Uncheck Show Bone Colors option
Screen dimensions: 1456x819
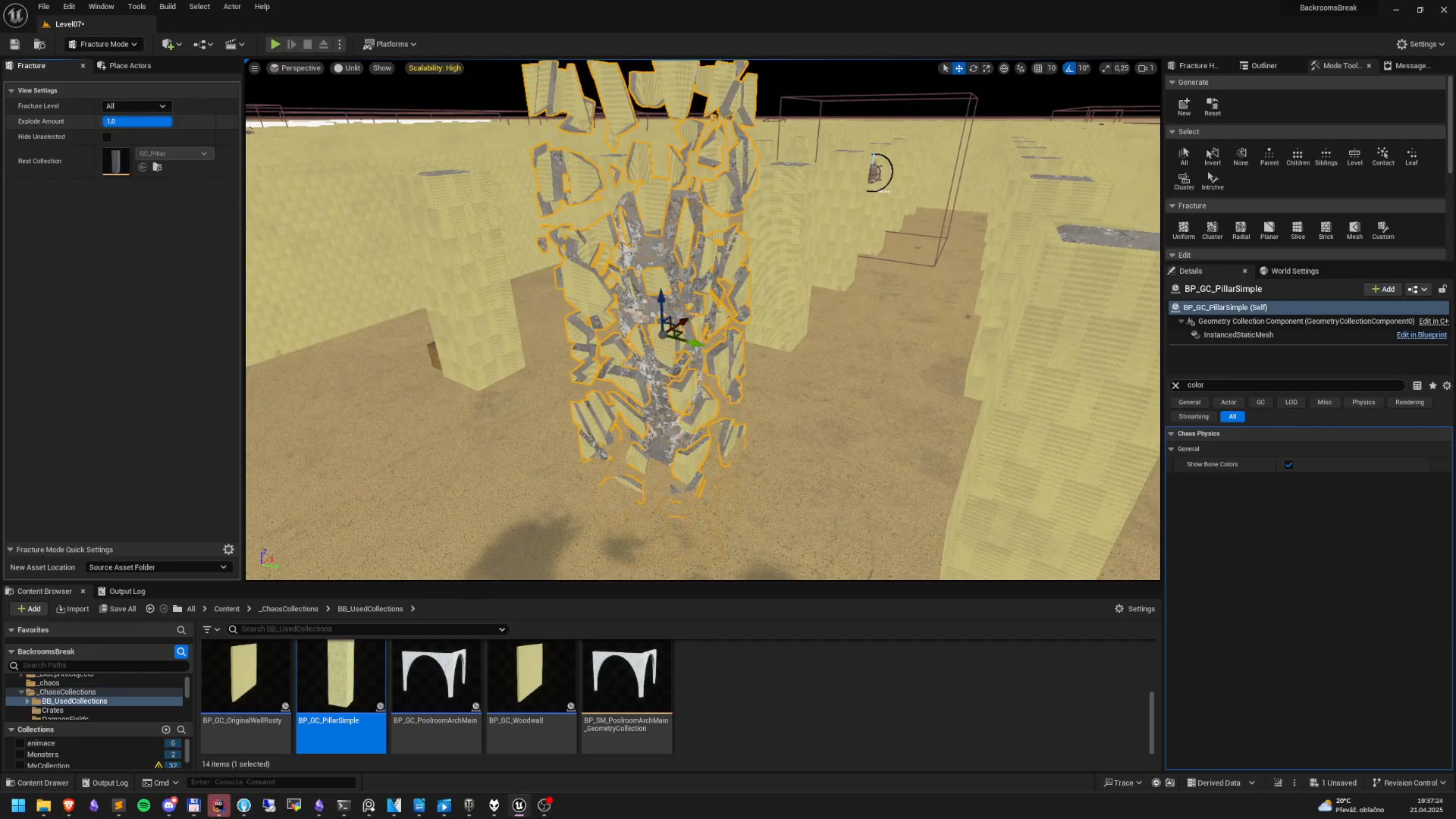(x=1288, y=465)
